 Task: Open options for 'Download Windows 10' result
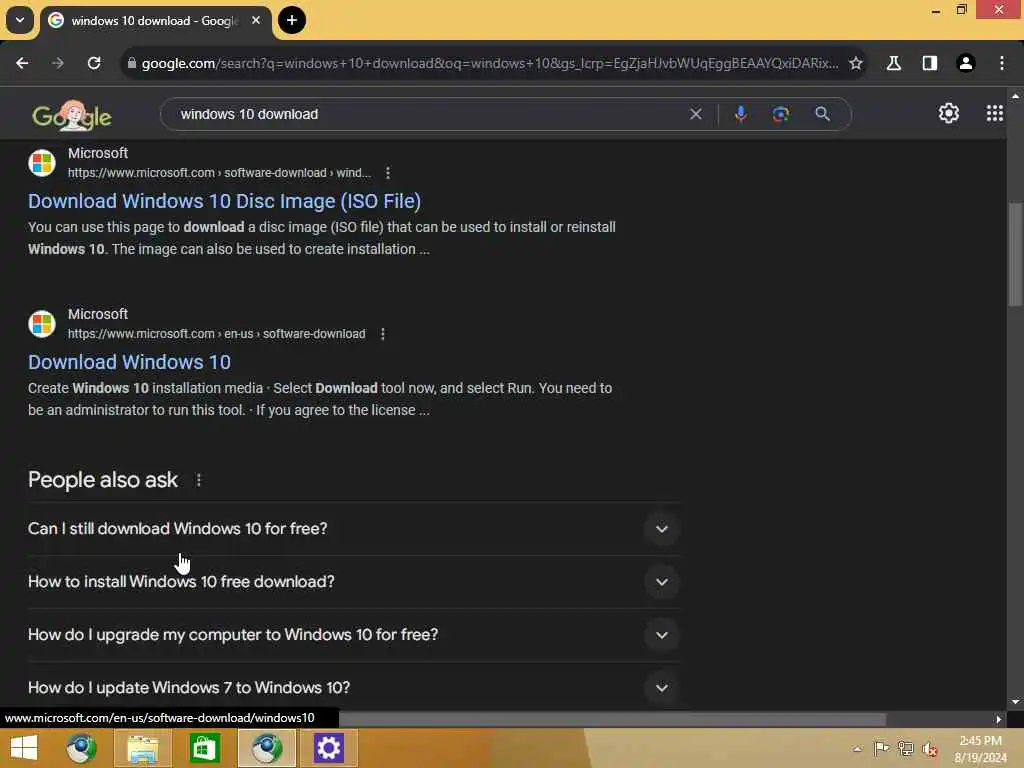[x=383, y=334]
